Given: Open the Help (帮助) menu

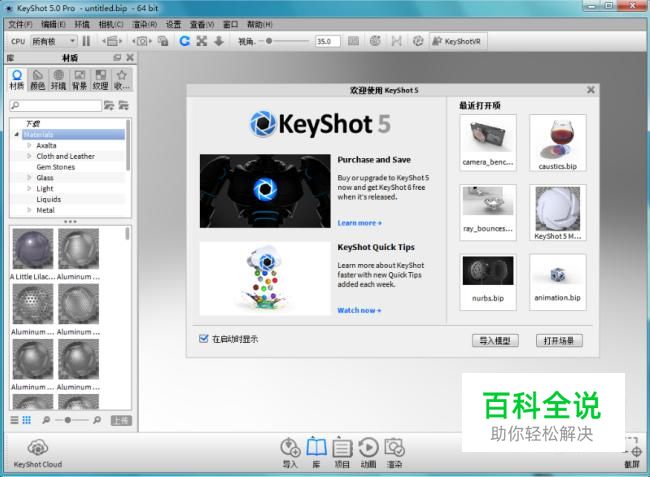Looking at the screenshot, I should [260, 24].
